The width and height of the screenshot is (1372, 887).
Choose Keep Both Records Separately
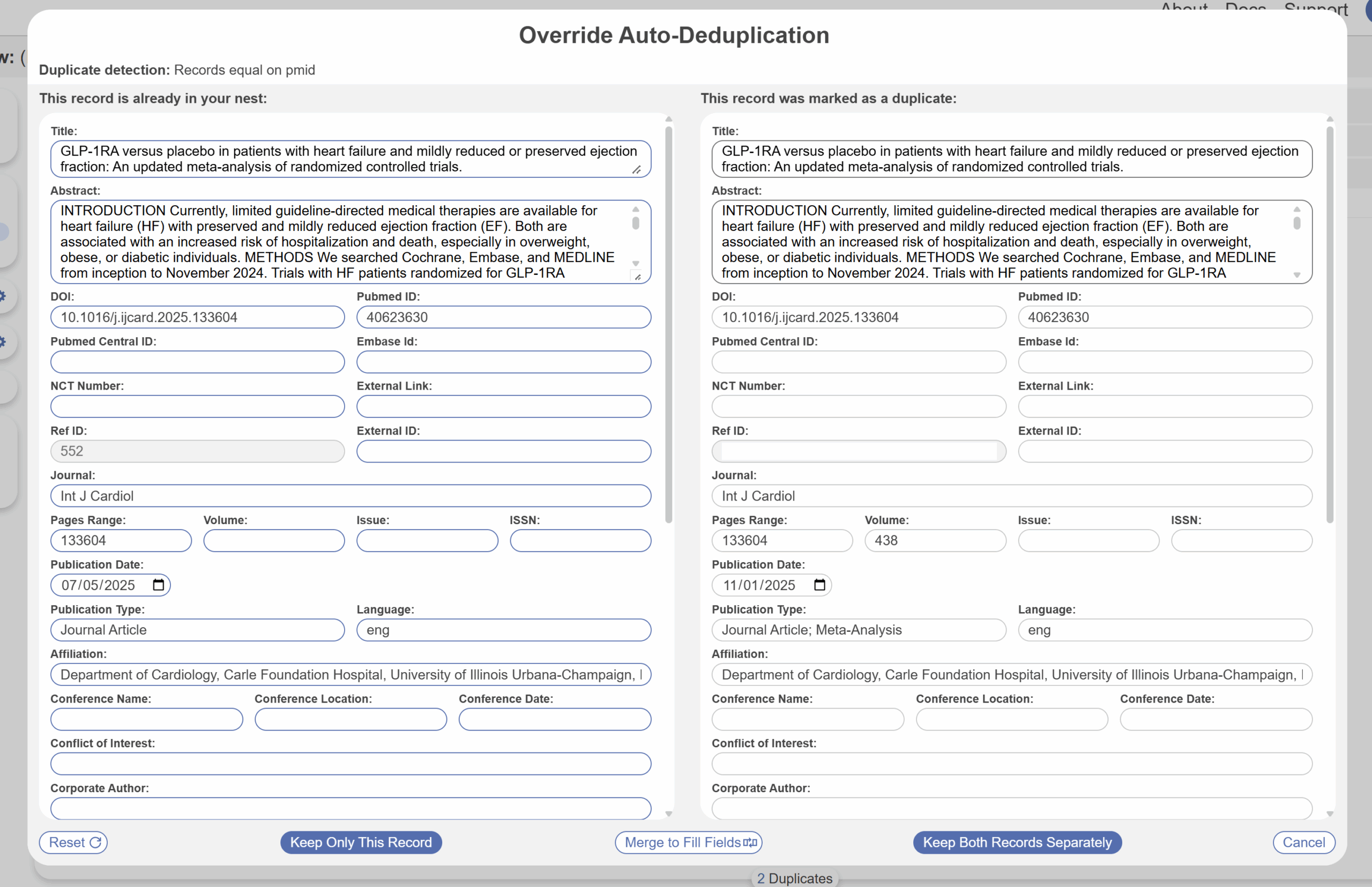tap(1017, 843)
